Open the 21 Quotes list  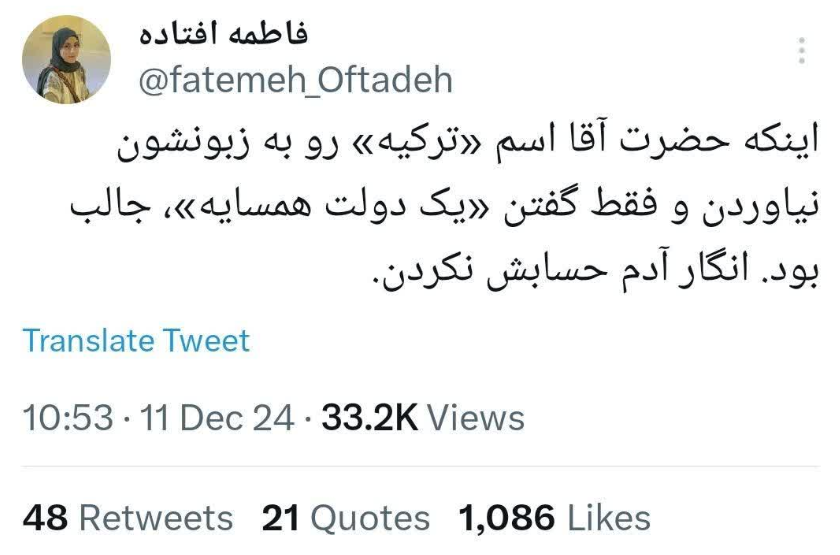346,518
